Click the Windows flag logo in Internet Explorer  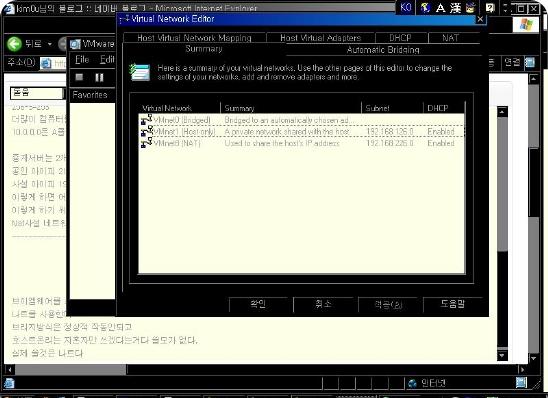(526, 24)
